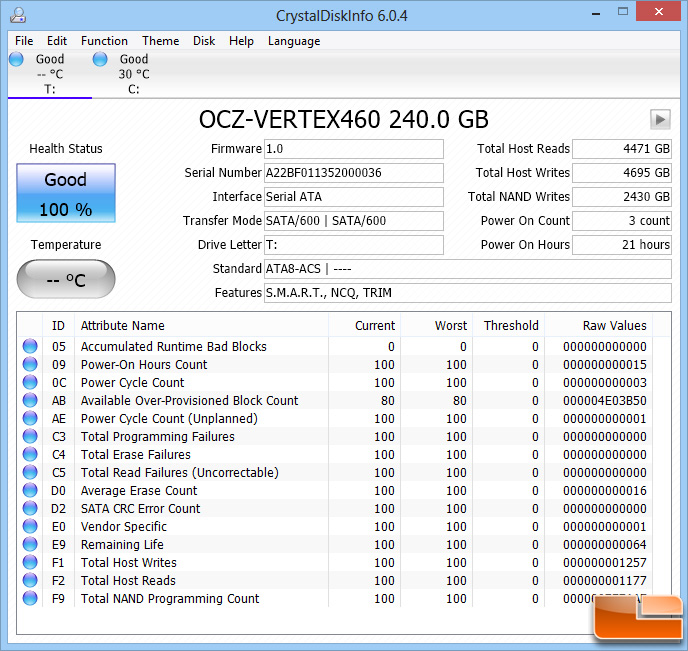Screen dimensions: 688x651
Task: Click status orb for Total Programming Failures
Action: click(x=30, y=436)
